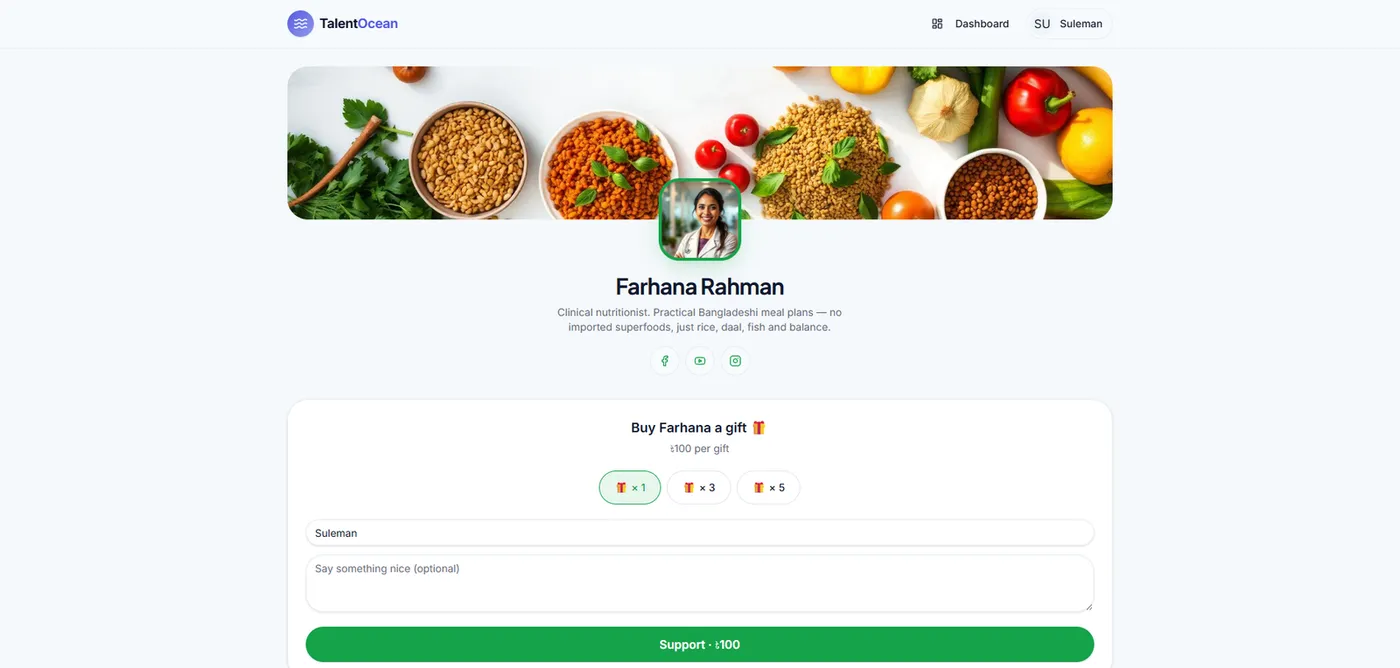1400x668 pixels.
Task: Click Farhana Rahman's profile photo
Action: pos(700,219)
